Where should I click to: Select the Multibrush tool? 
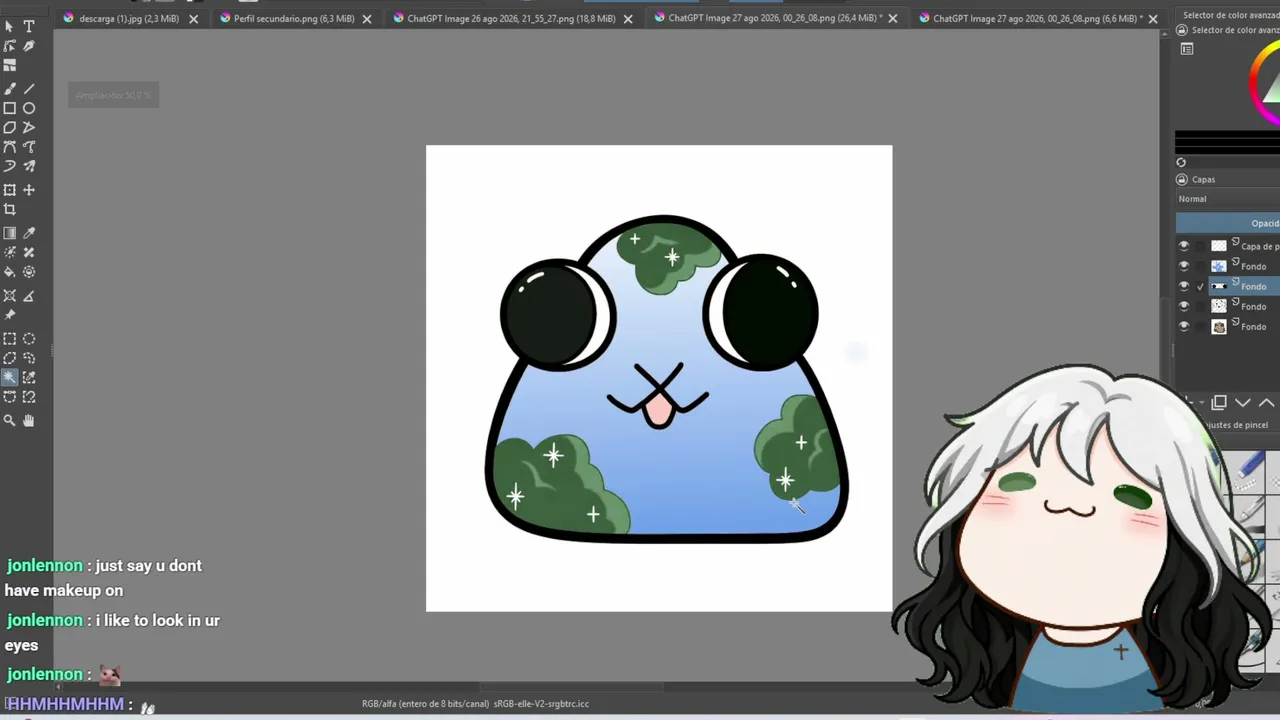[29, 166]
